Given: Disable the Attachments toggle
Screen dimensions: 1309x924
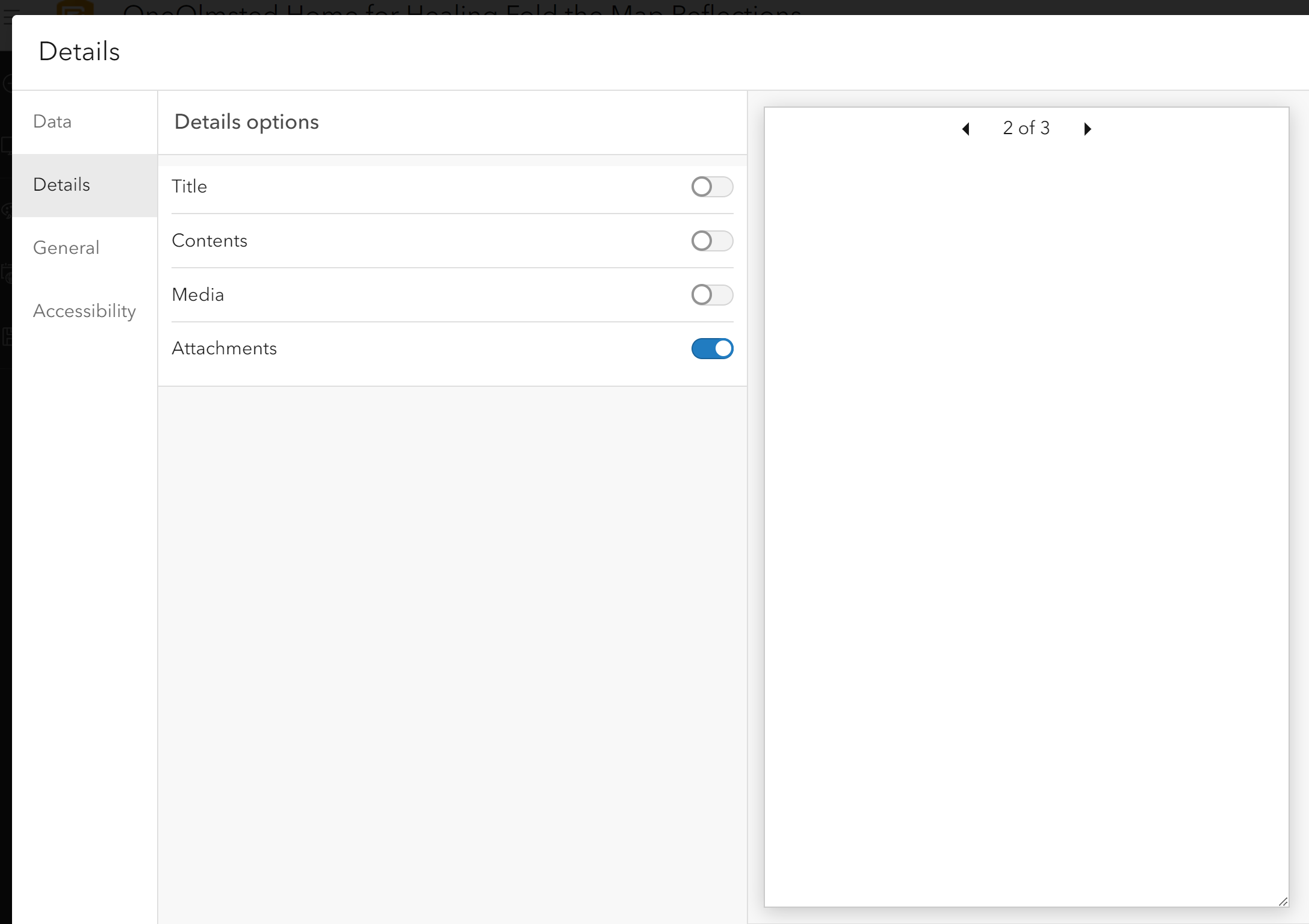Looking at the screenshot, I should pos(712,348).
